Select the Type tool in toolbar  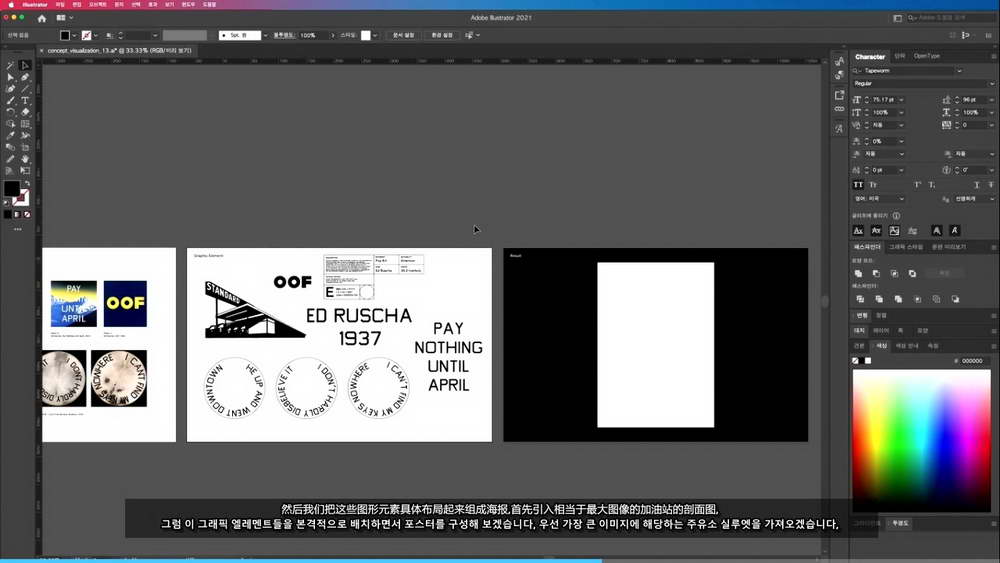coord(25,101)
